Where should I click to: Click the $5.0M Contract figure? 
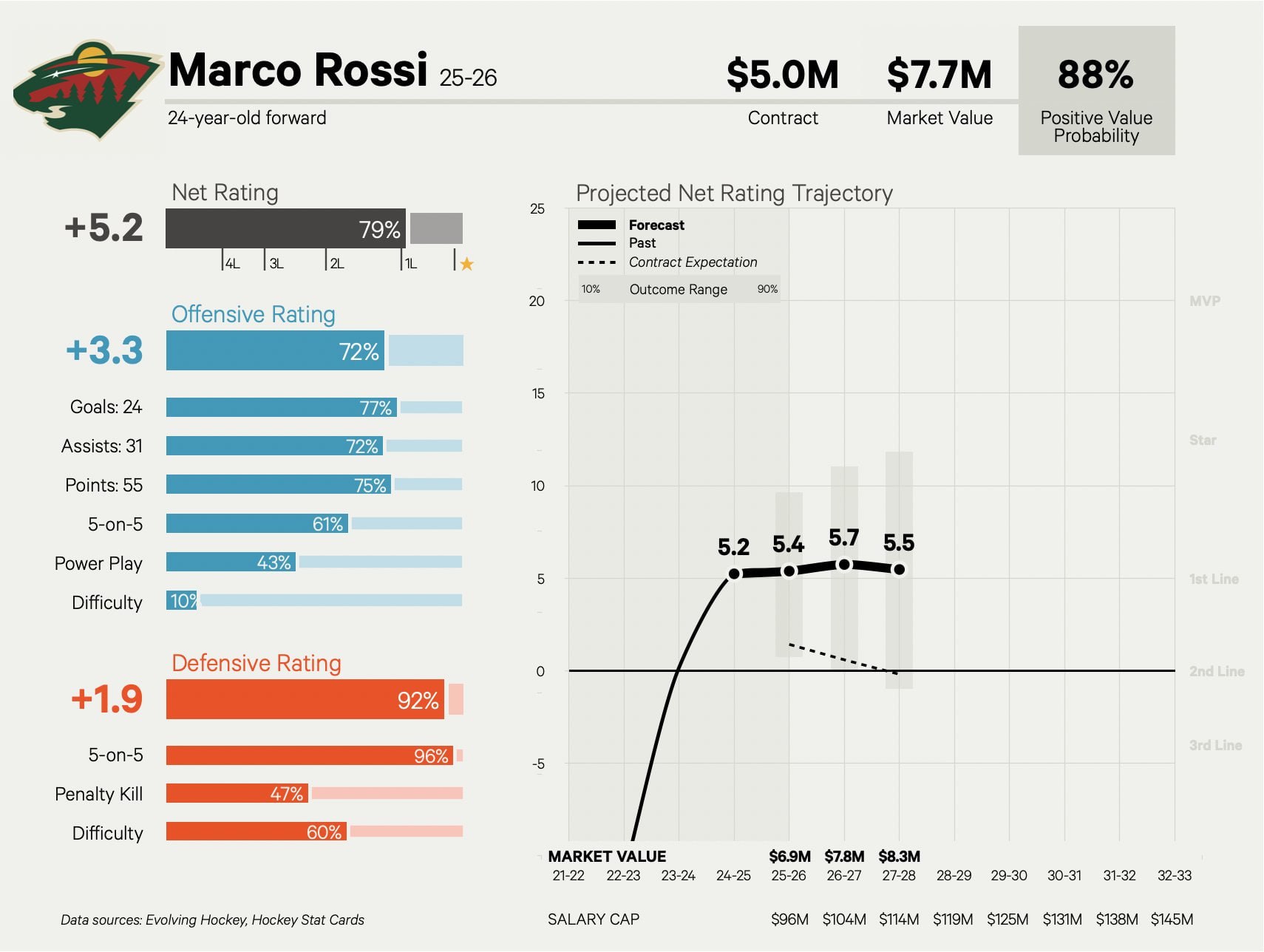click(783, 75)
